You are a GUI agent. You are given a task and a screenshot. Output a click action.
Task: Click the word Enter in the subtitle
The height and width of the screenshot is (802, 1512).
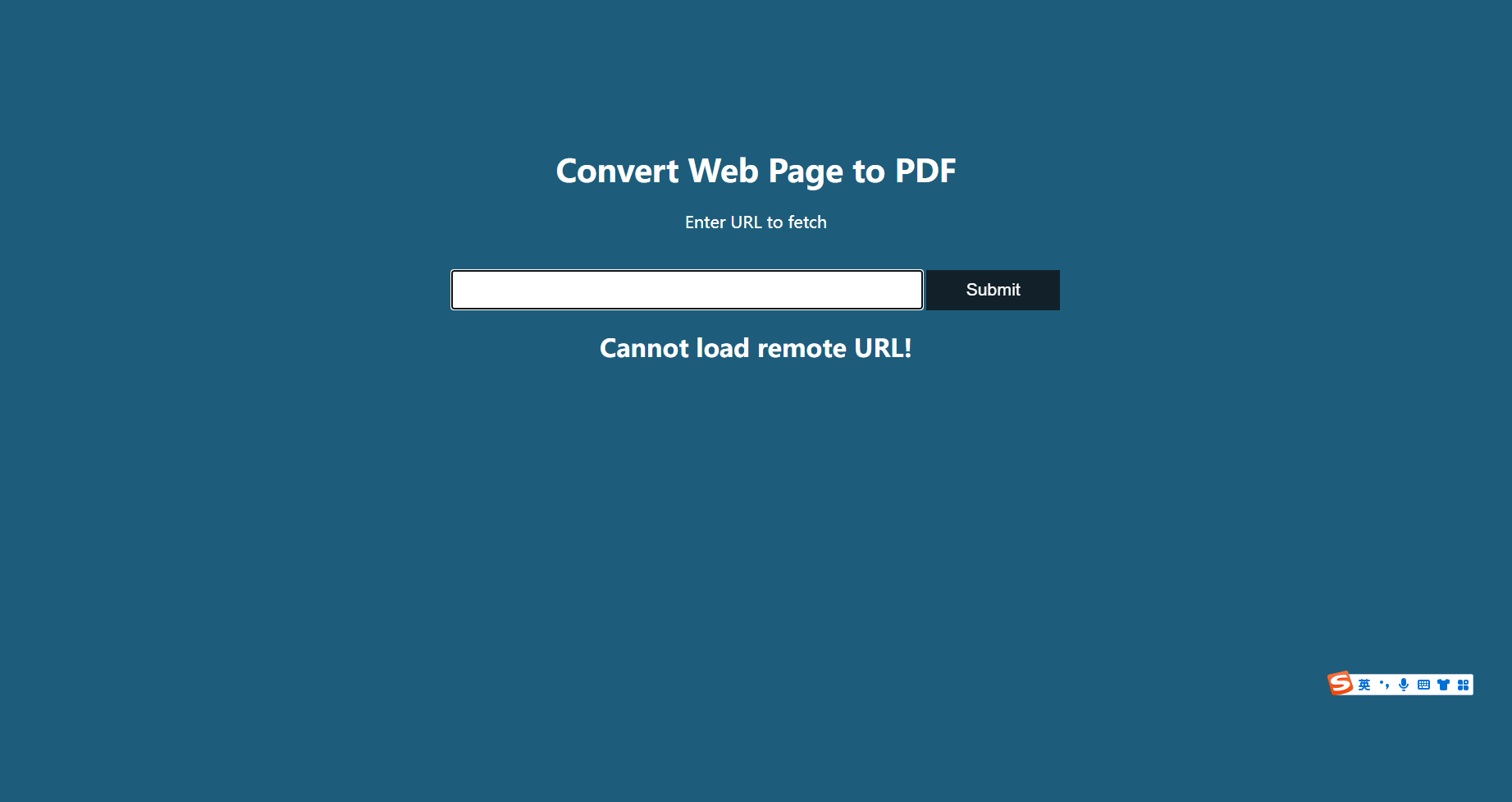pos(705,222)
